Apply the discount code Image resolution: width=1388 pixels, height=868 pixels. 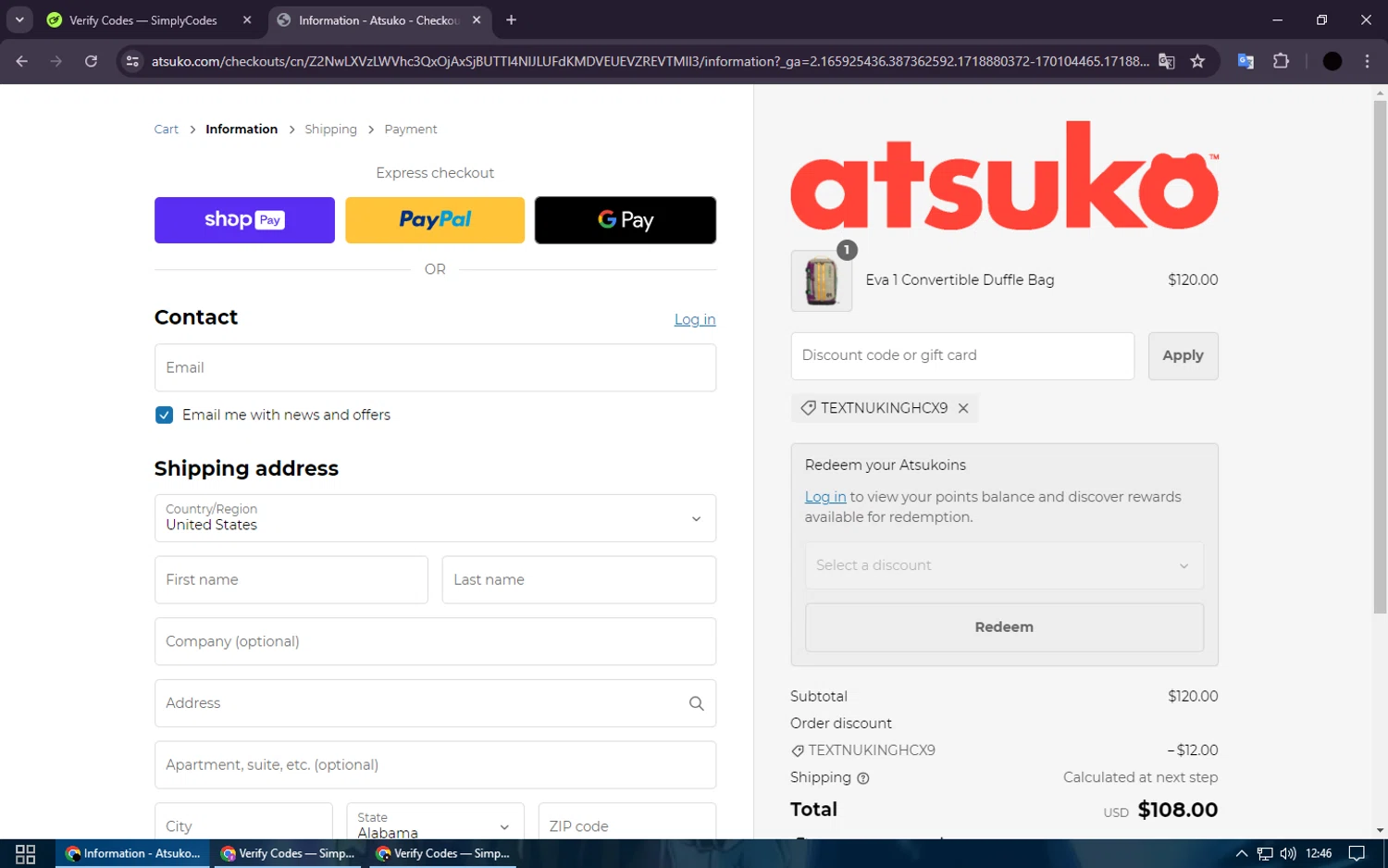[x=1183, y=356]
